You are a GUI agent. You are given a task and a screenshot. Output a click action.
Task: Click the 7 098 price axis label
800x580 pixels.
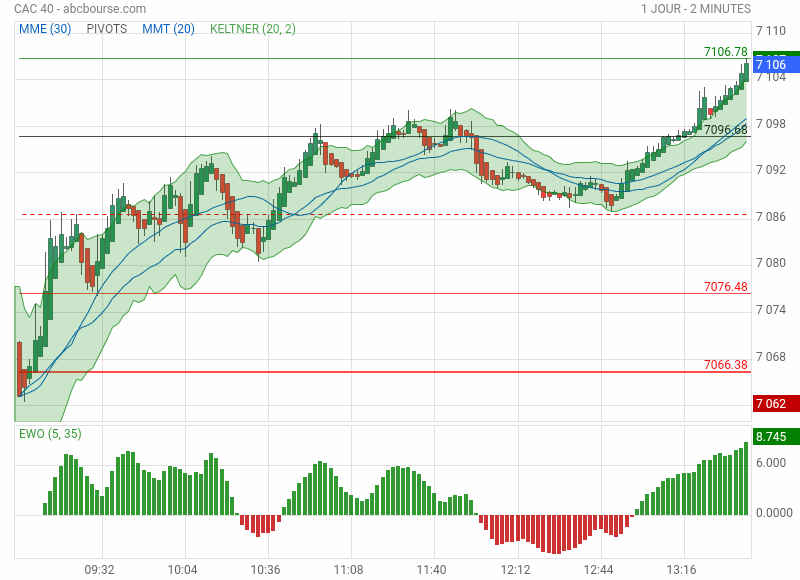click(x=771, y=124)
